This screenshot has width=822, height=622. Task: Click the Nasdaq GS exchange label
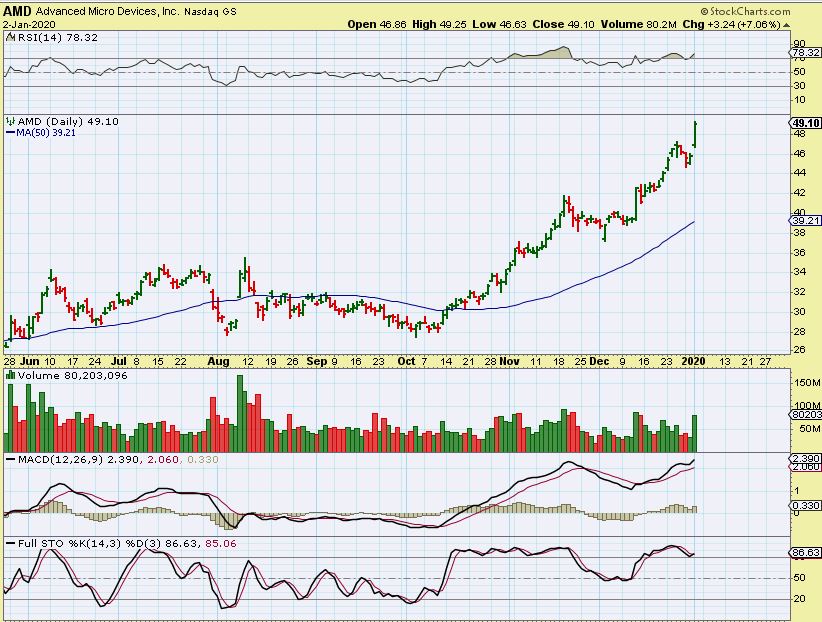[209, 11]
